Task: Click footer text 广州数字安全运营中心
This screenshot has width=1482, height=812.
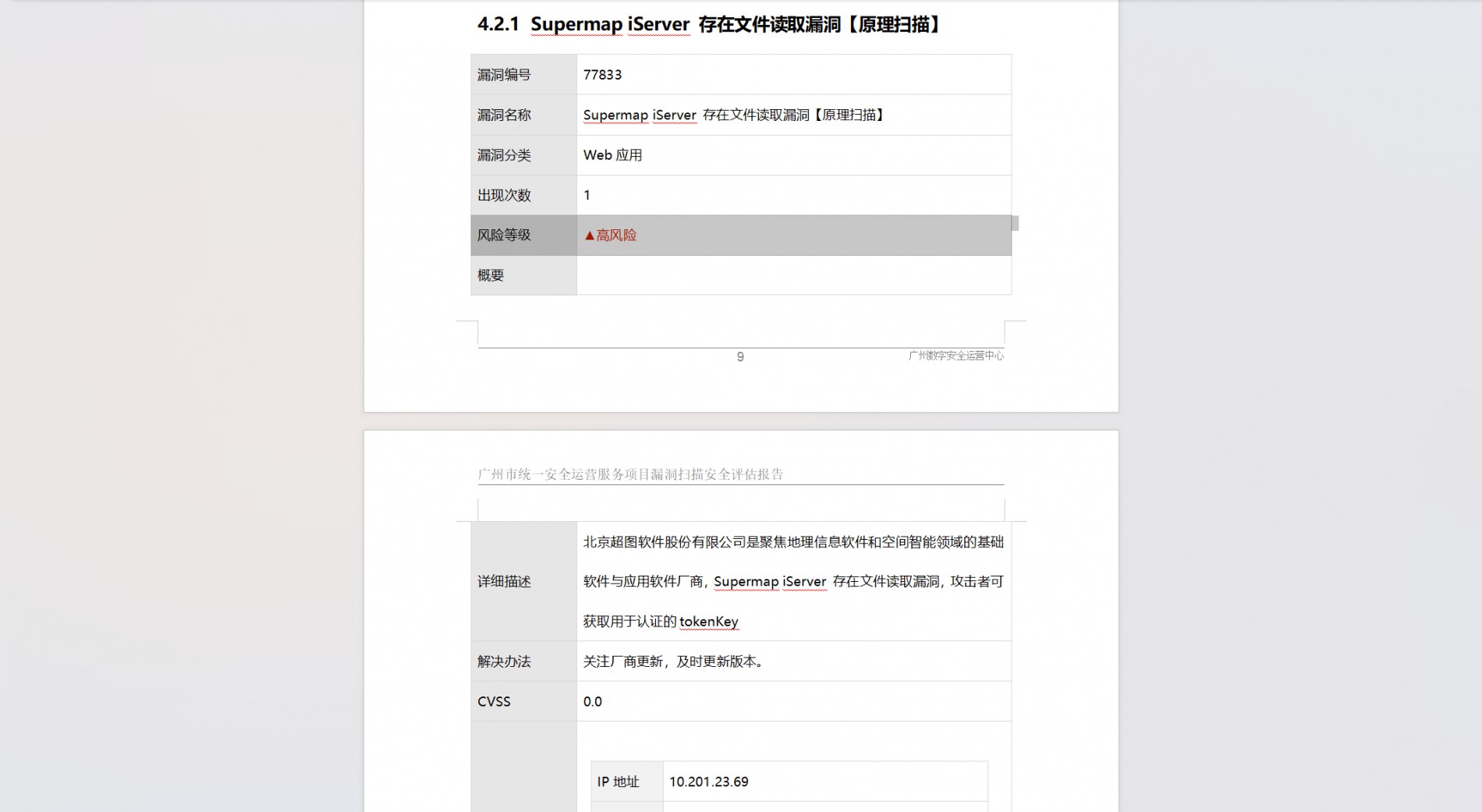Action: [x=955, y=356]
